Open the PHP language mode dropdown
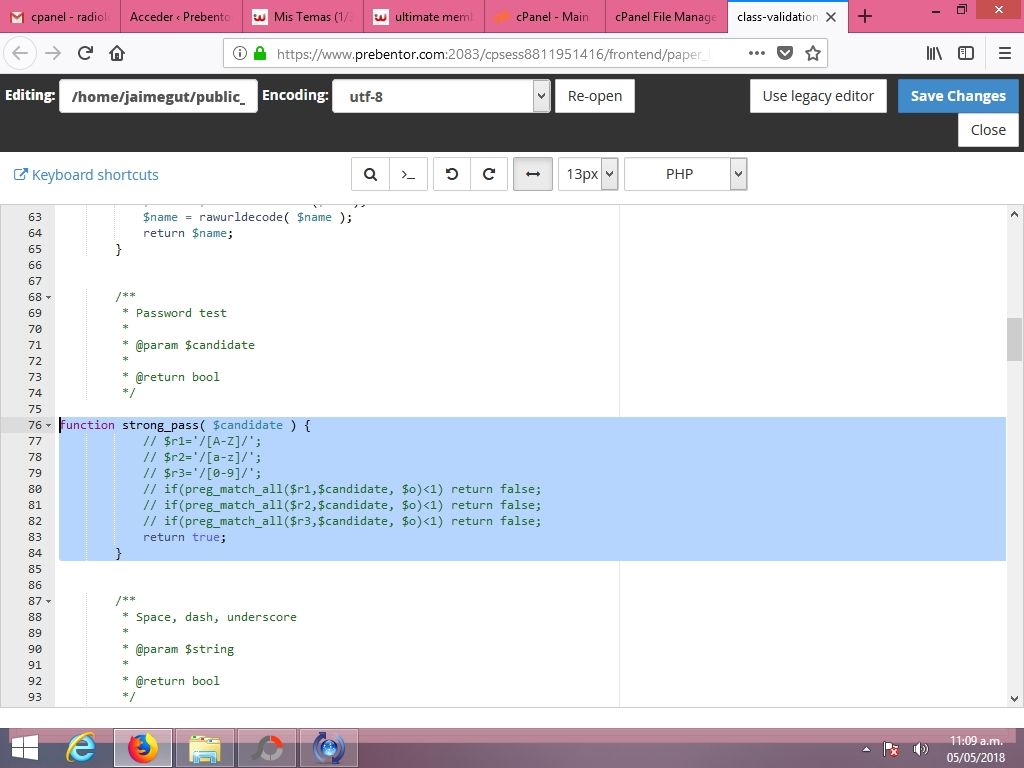Screen dimensions: 1024x768 click(685, 174)
